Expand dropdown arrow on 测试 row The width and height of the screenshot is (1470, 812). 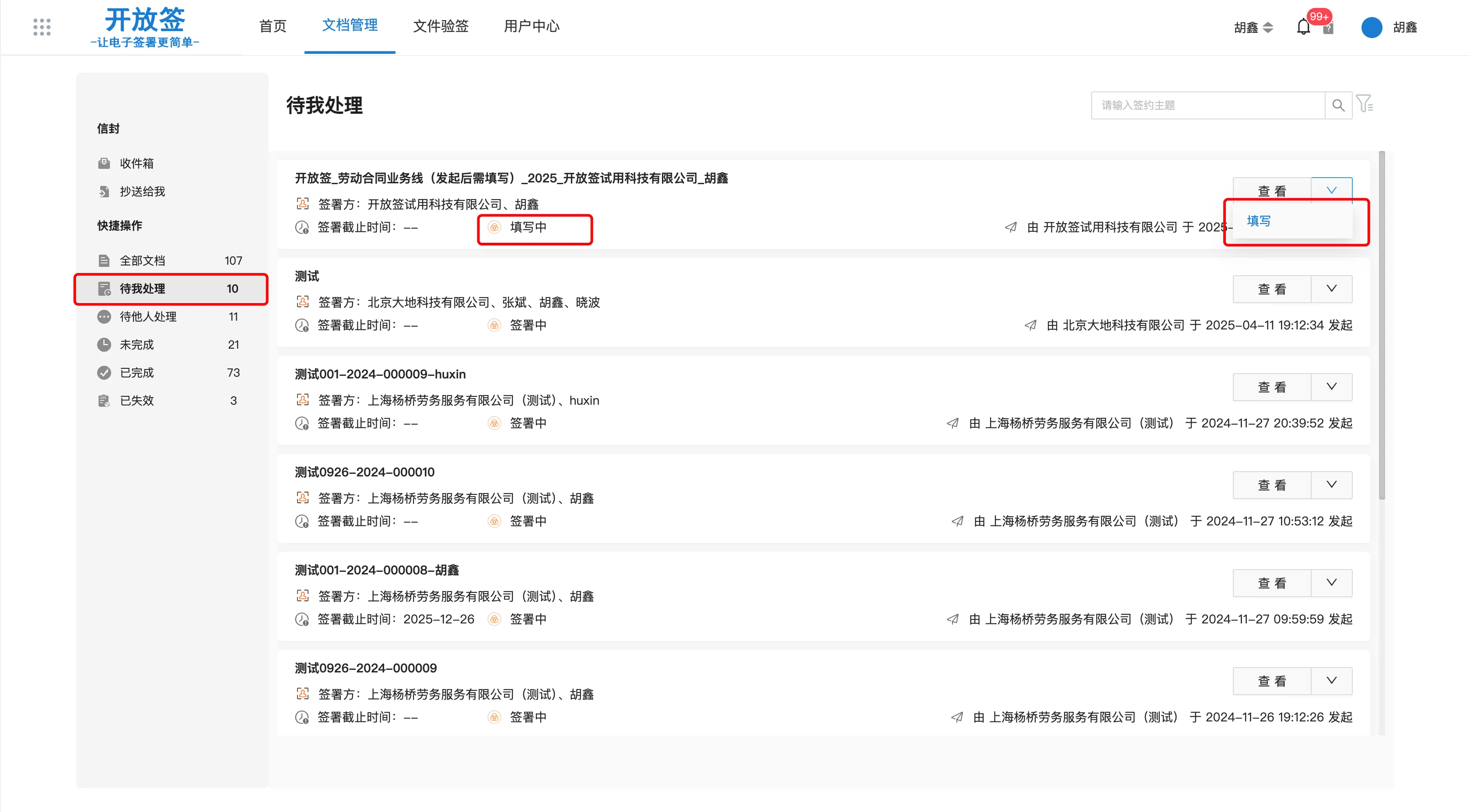1331,289
